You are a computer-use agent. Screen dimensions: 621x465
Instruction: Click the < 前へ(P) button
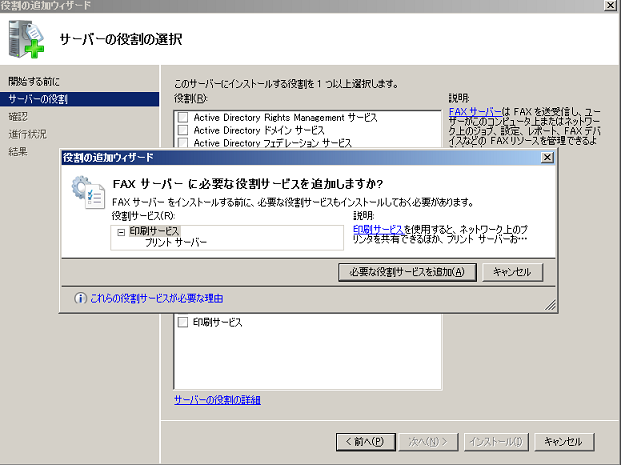click(x=366, y=442)
